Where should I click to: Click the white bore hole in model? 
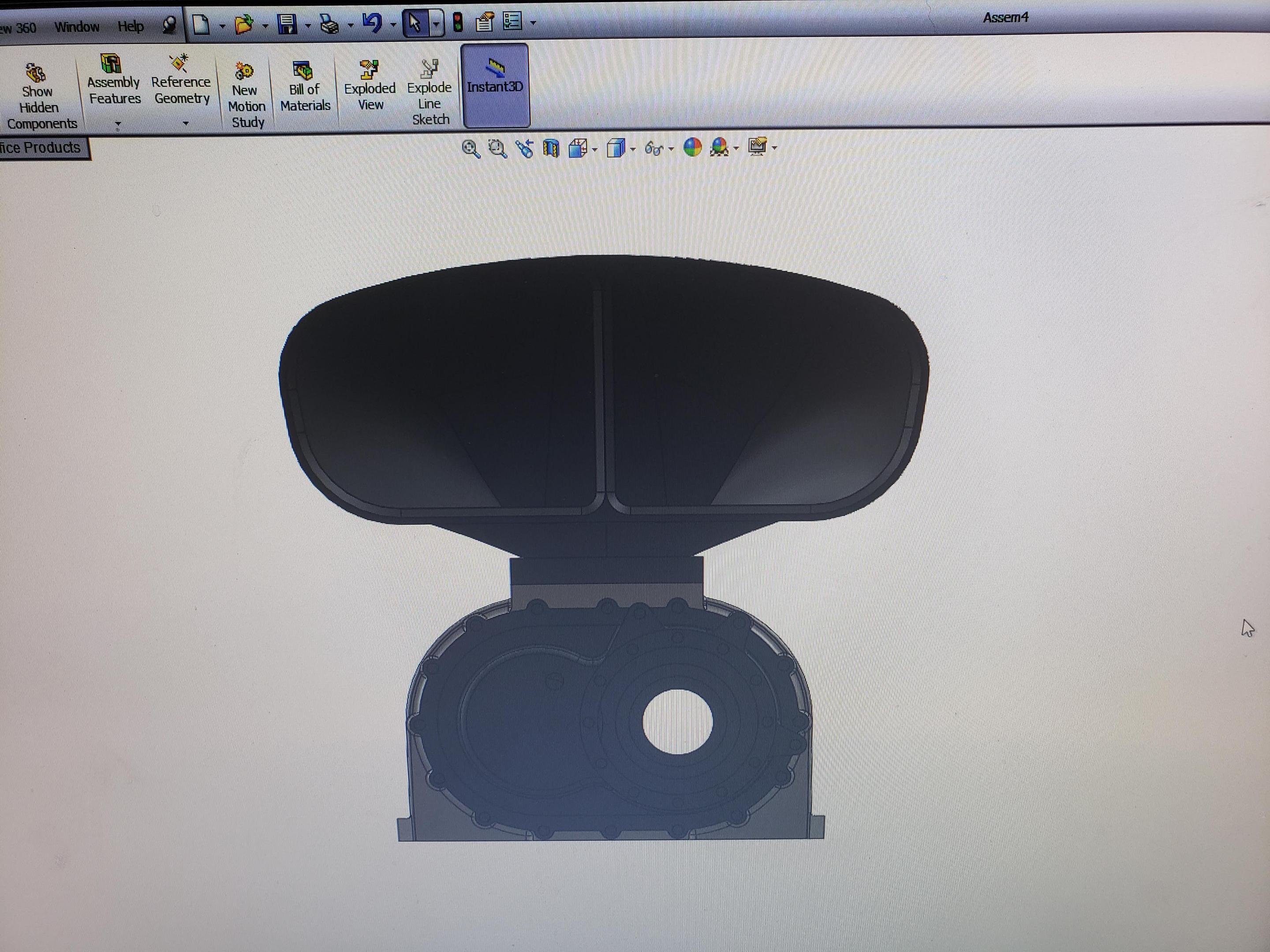[x=677, y=721]
